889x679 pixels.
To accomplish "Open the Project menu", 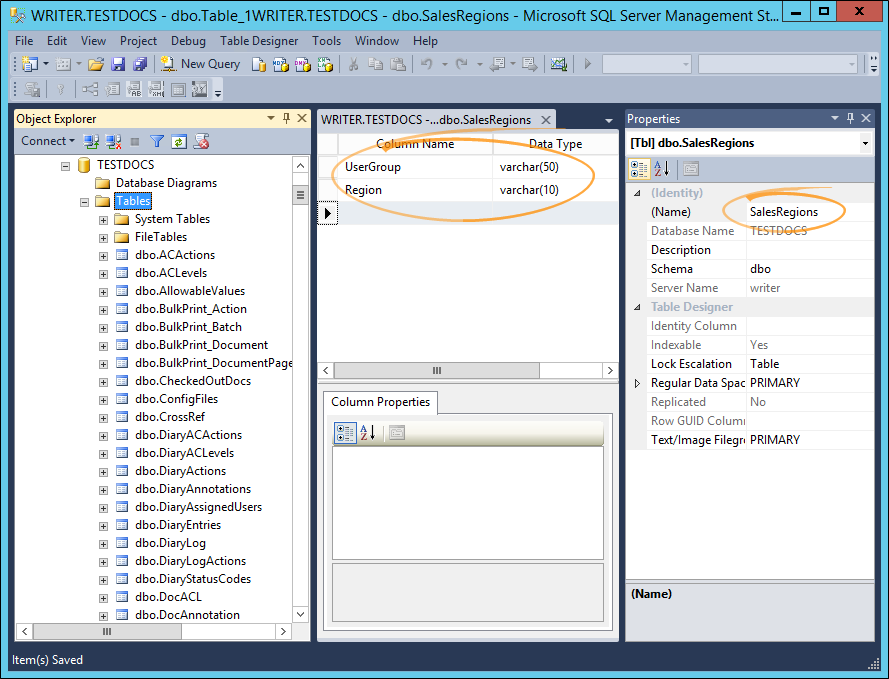I will (x=138, y=41).
